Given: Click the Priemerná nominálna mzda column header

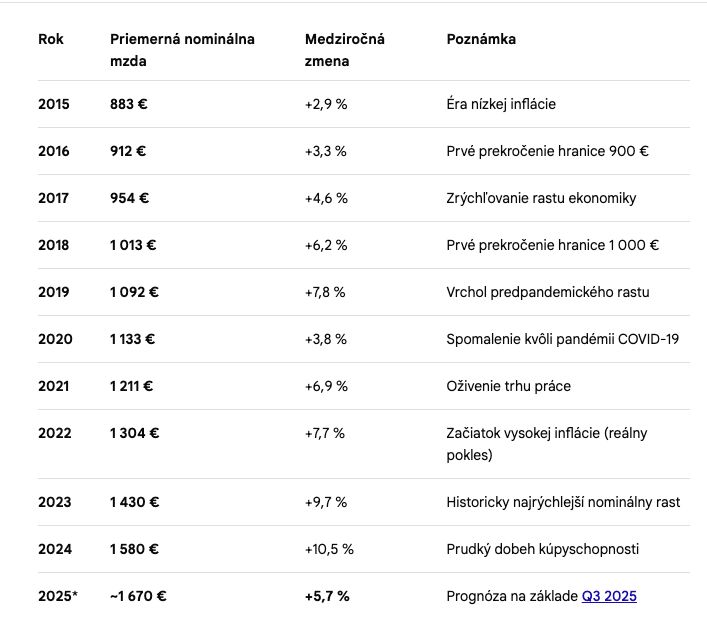Looking at the screenshot, I should [182, 50].
